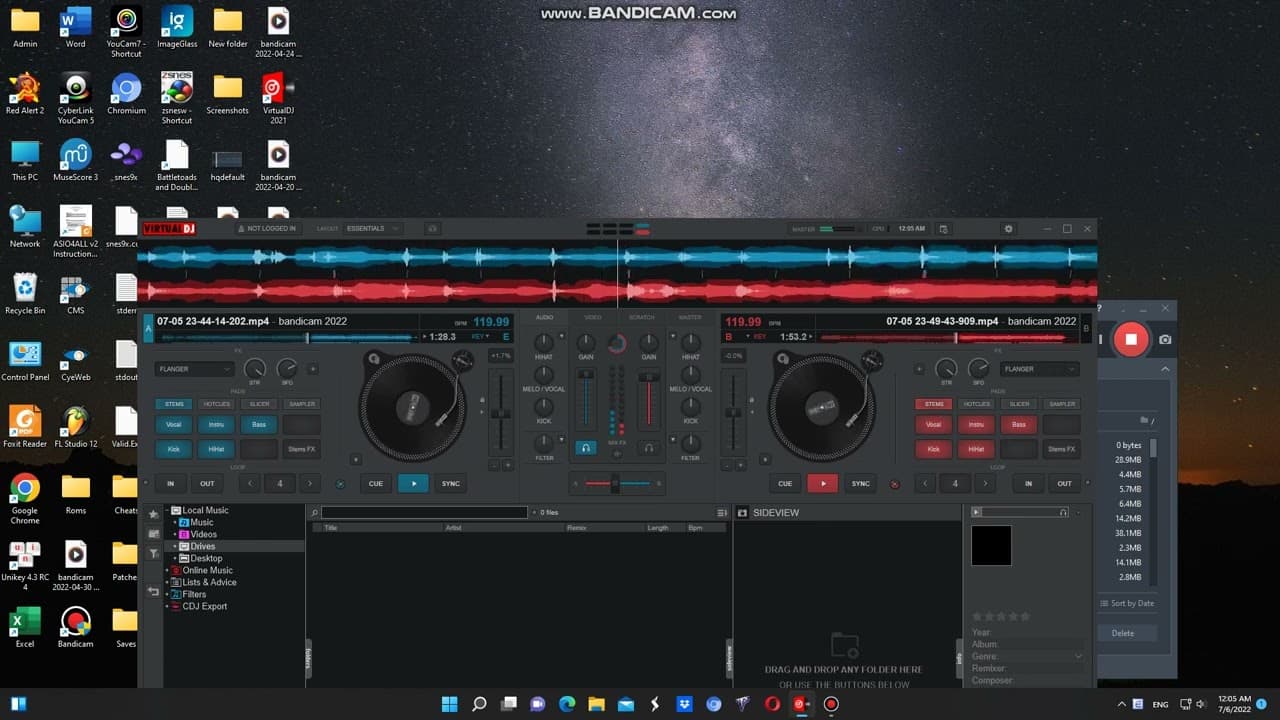Double the left deck loop length
This screenshot has height=720, width=1280.
coord(310,484)
